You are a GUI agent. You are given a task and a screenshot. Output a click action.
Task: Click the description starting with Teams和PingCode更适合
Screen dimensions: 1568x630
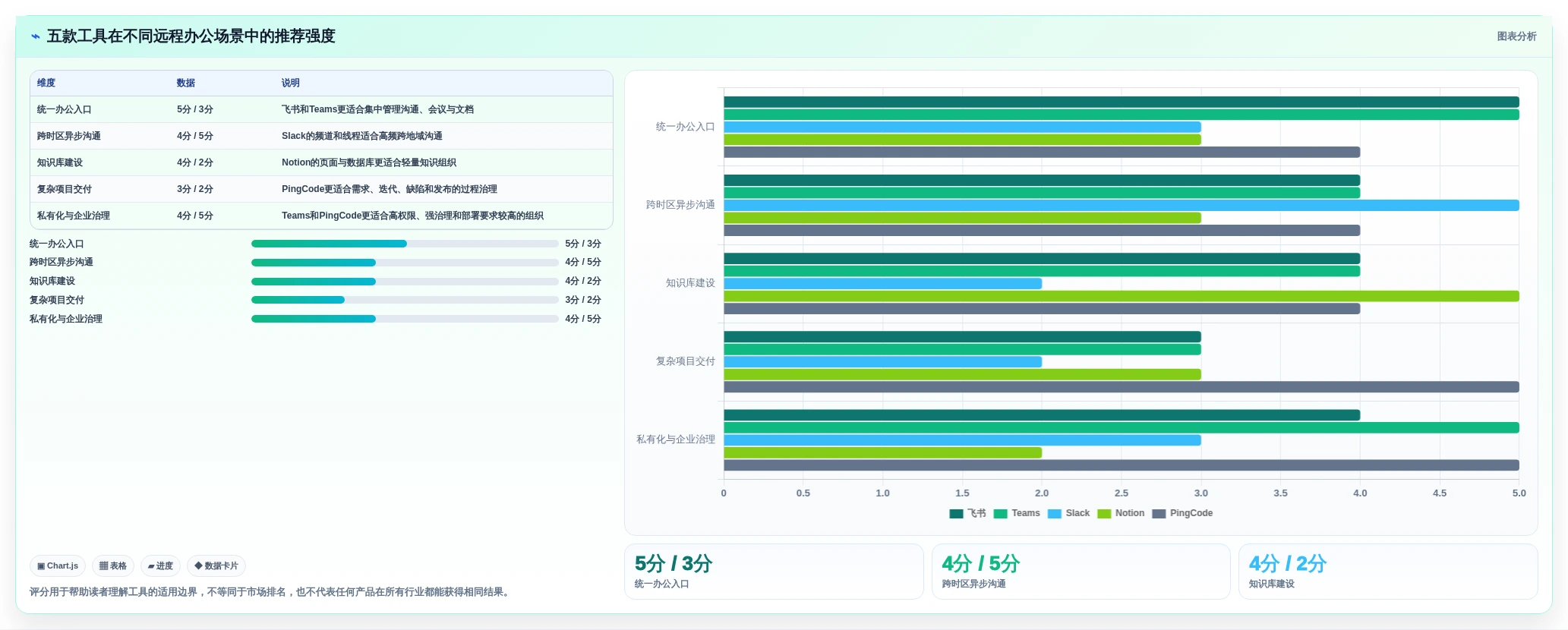pyautogui.click(x=412, y=216)
